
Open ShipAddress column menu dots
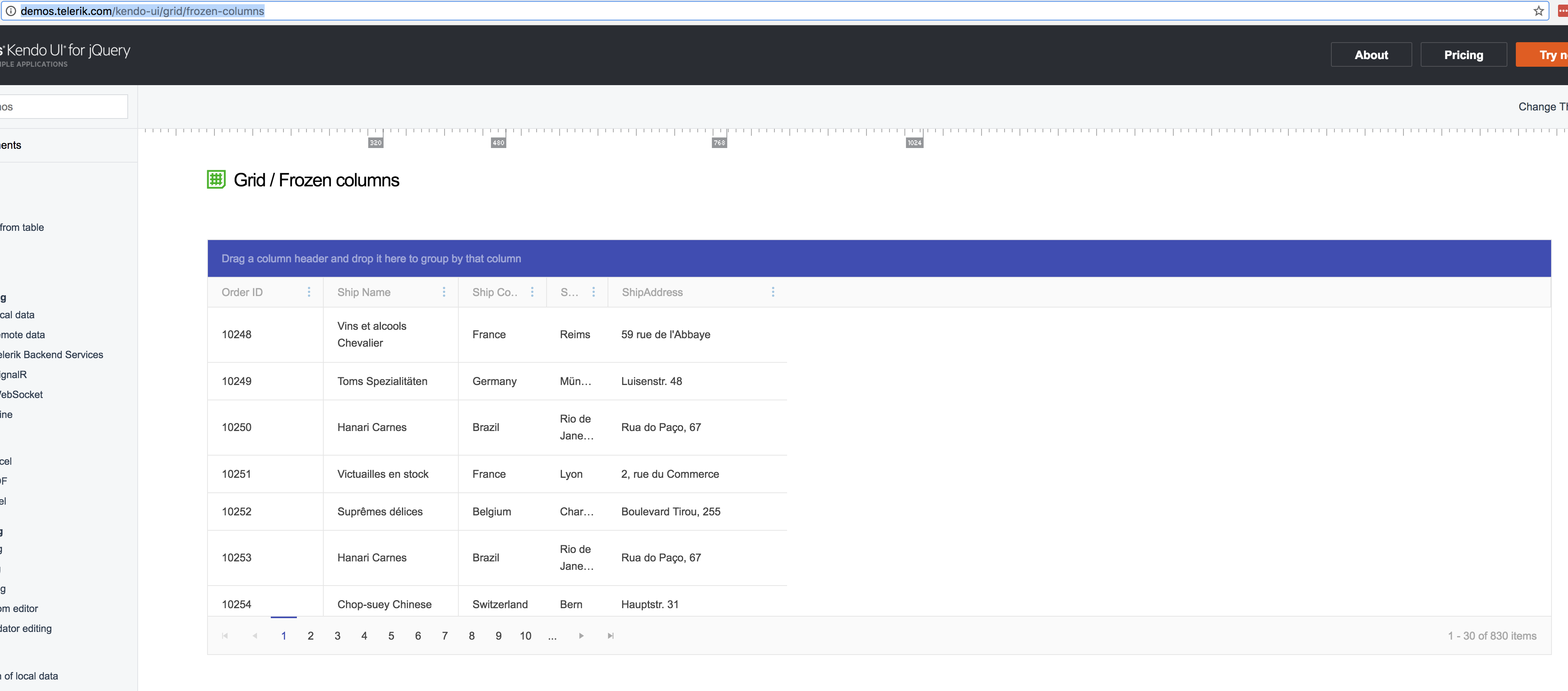pyautogui.click(x=773, y=292)
